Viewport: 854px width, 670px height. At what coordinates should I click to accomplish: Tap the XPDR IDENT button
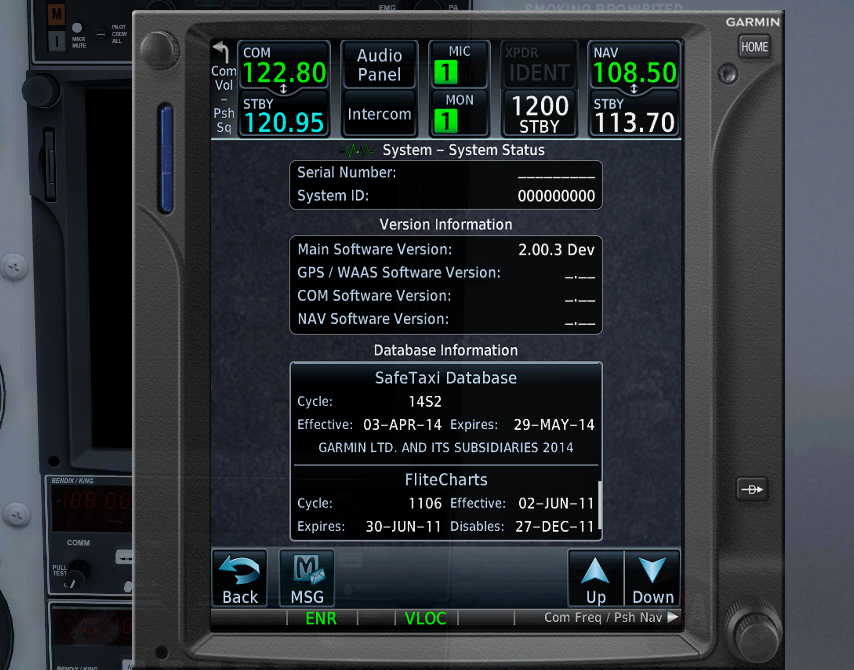click(538, 65)
